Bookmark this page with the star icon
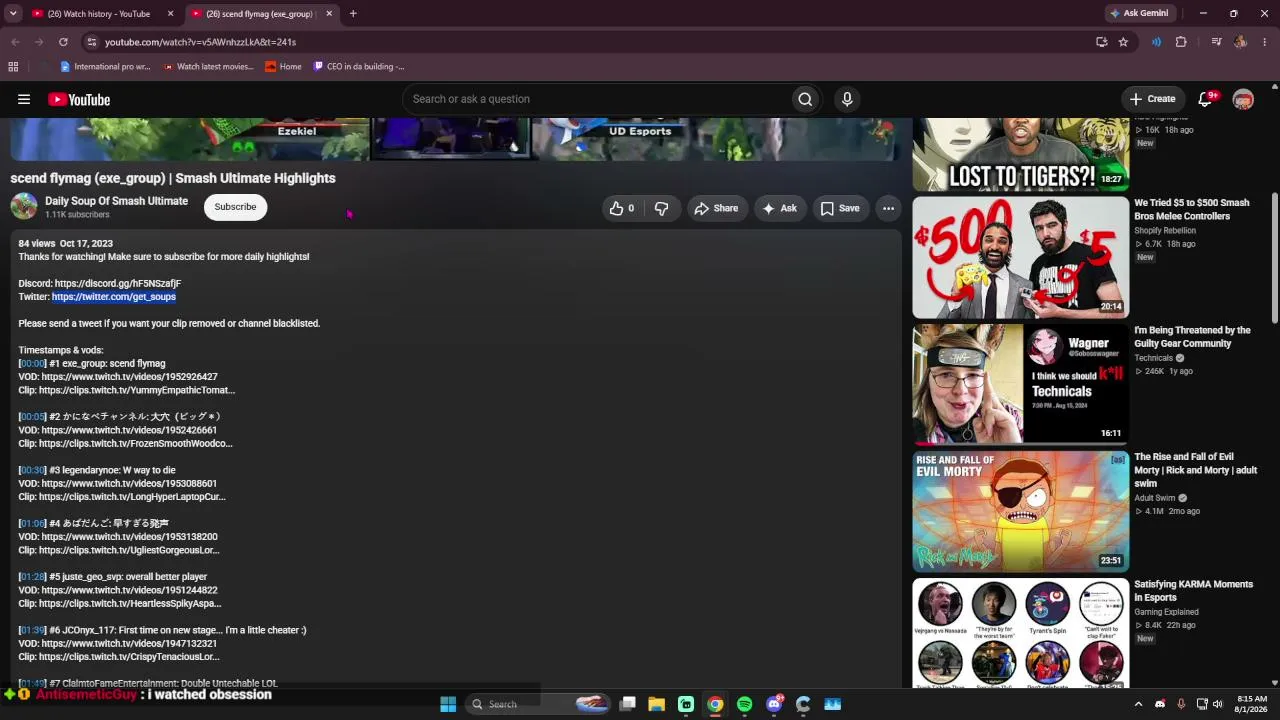The height and width of the screenshot is (720, 1280). (1123, 42)
